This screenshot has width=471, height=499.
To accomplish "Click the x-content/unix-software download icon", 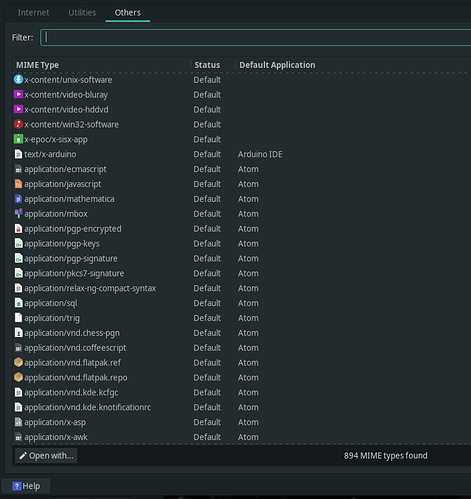I will pyautogui.click(x=18, y=79).
